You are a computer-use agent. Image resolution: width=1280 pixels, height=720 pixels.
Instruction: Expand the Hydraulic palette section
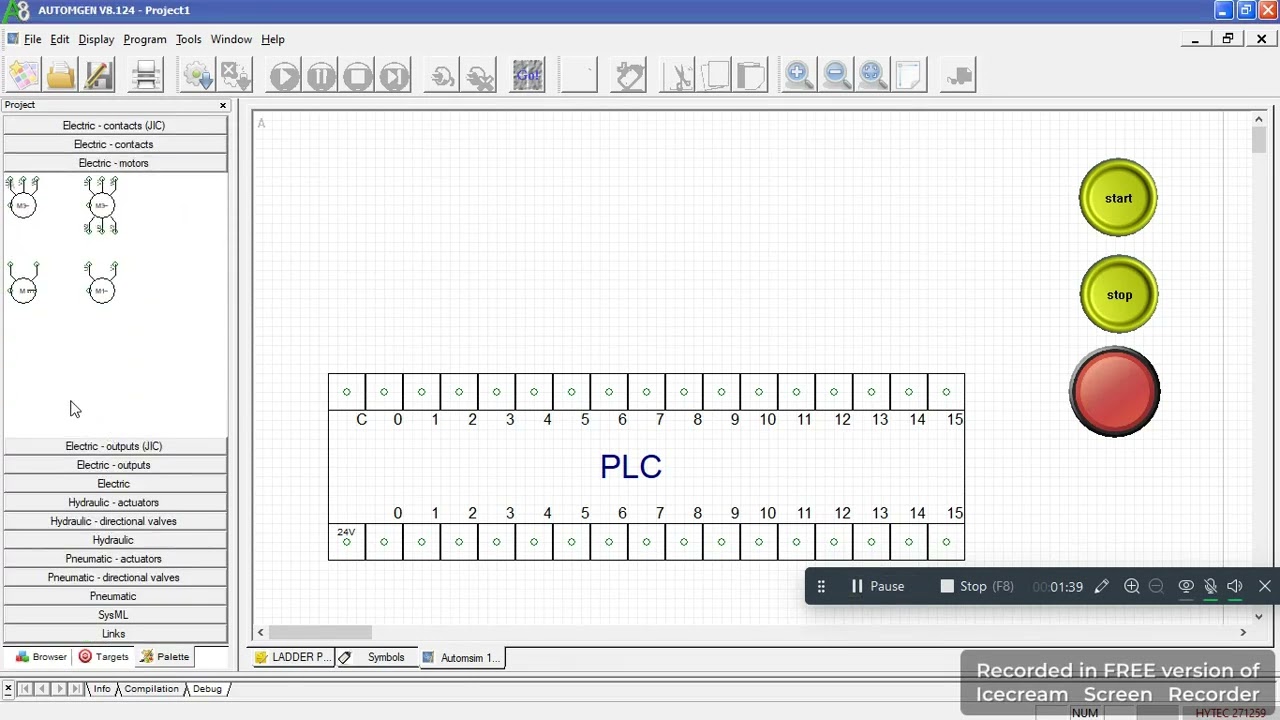114,540
